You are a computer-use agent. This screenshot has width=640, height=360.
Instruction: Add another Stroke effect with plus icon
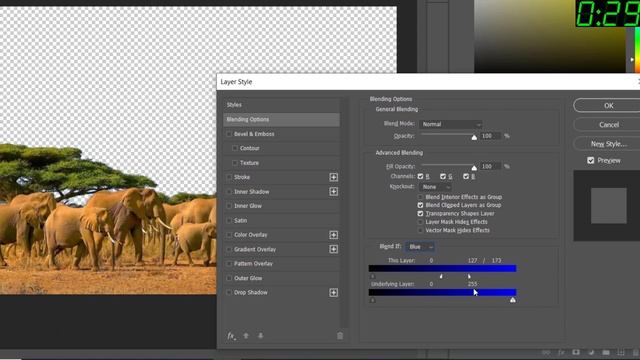tap(333, 177)
